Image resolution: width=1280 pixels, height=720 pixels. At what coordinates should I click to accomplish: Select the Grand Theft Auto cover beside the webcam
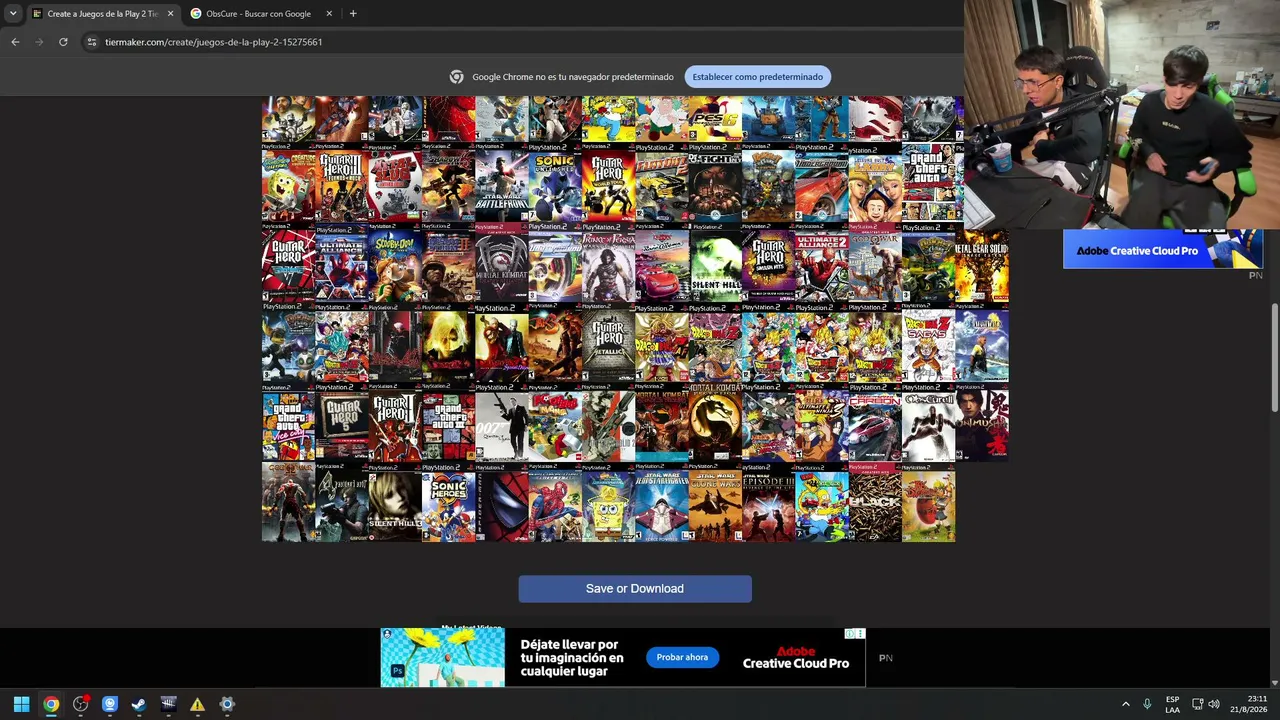point(929,182)
